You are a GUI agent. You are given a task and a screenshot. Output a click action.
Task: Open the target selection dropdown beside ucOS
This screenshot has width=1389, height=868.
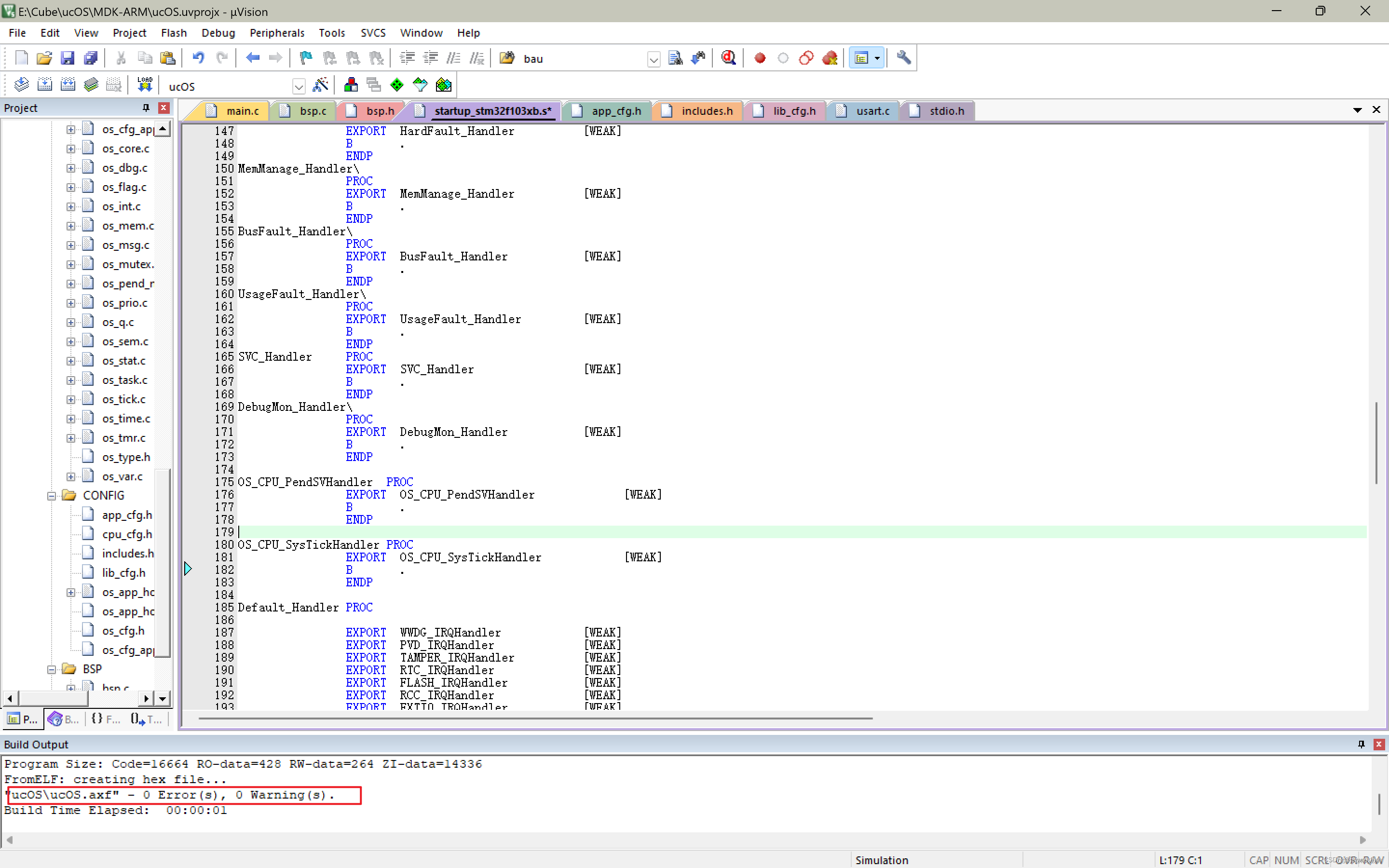(299, 86)
